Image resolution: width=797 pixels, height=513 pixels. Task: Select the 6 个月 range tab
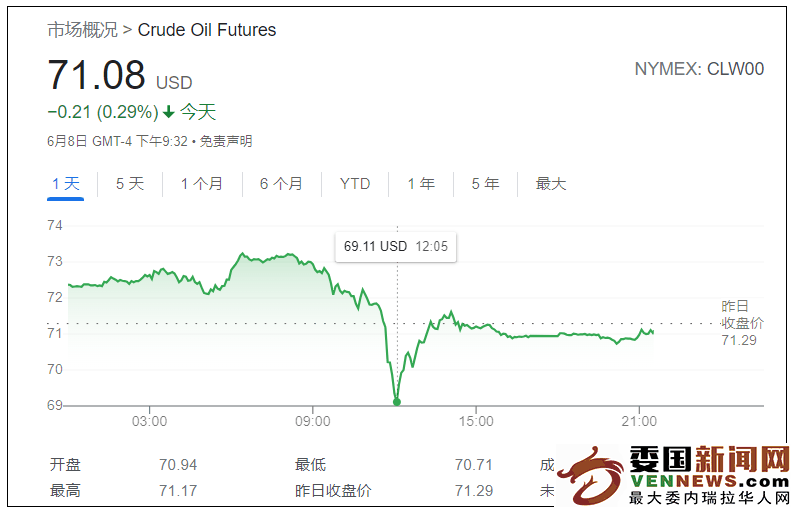click(x=281, y=184)
